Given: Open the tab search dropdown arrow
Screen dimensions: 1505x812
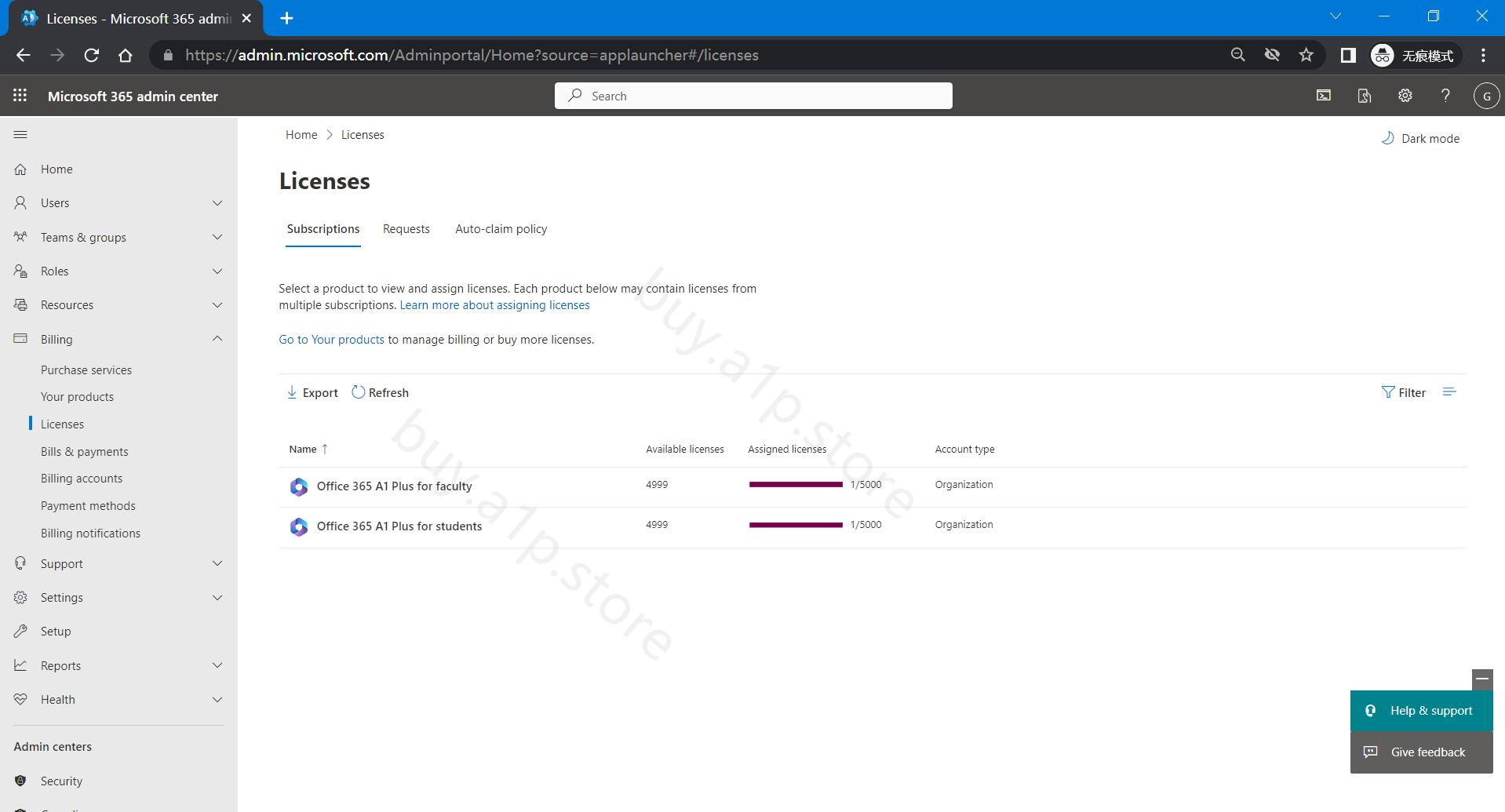Looking at the screenshot, I should [1336, 16].
